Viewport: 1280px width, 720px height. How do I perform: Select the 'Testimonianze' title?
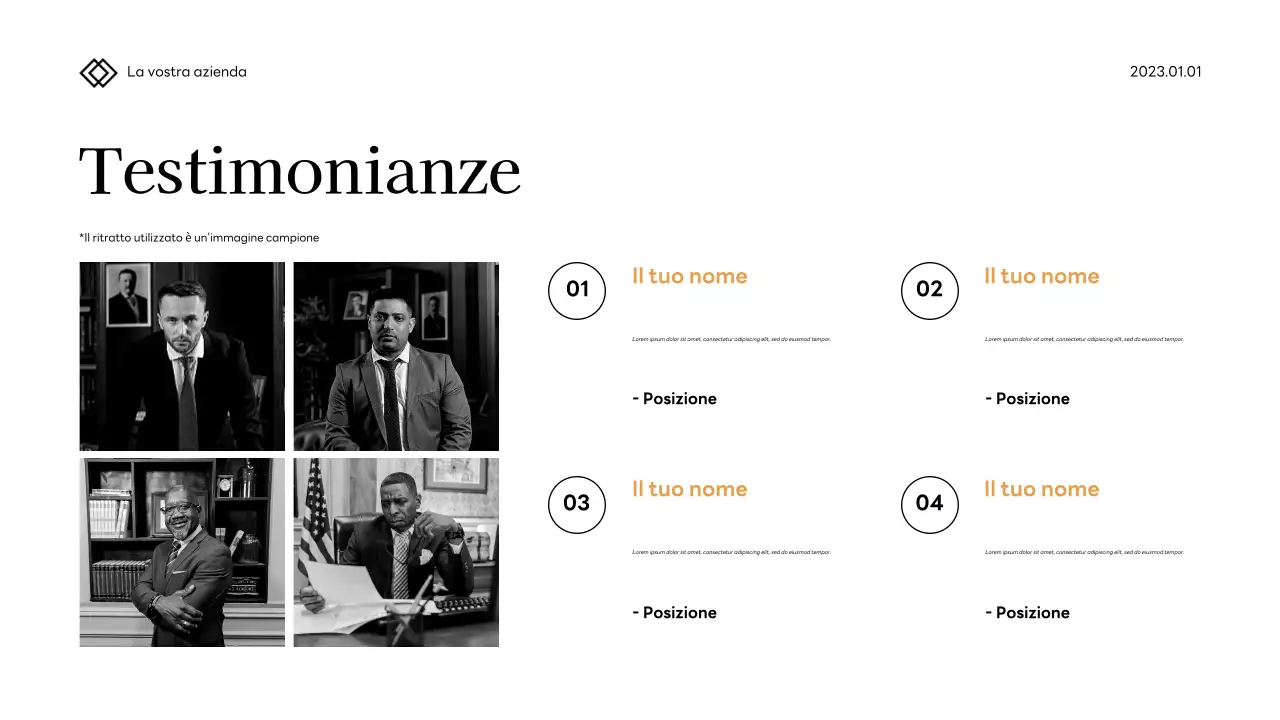pyautogui.click(x=300, y=172)
